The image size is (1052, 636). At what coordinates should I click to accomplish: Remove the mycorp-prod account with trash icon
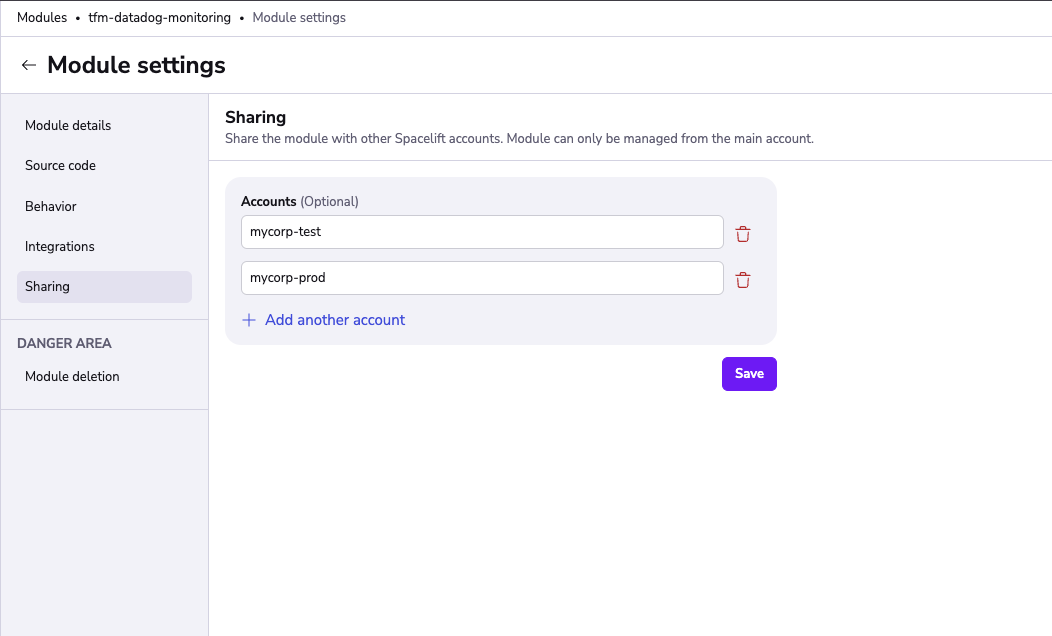coord(743,280)
